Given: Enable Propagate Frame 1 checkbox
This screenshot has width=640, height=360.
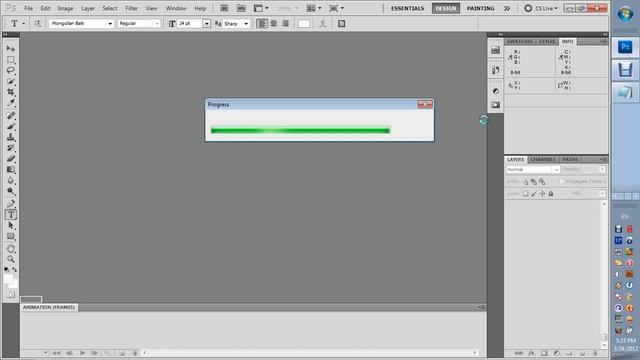Looking at the screenshot, I should coord(562,181).
